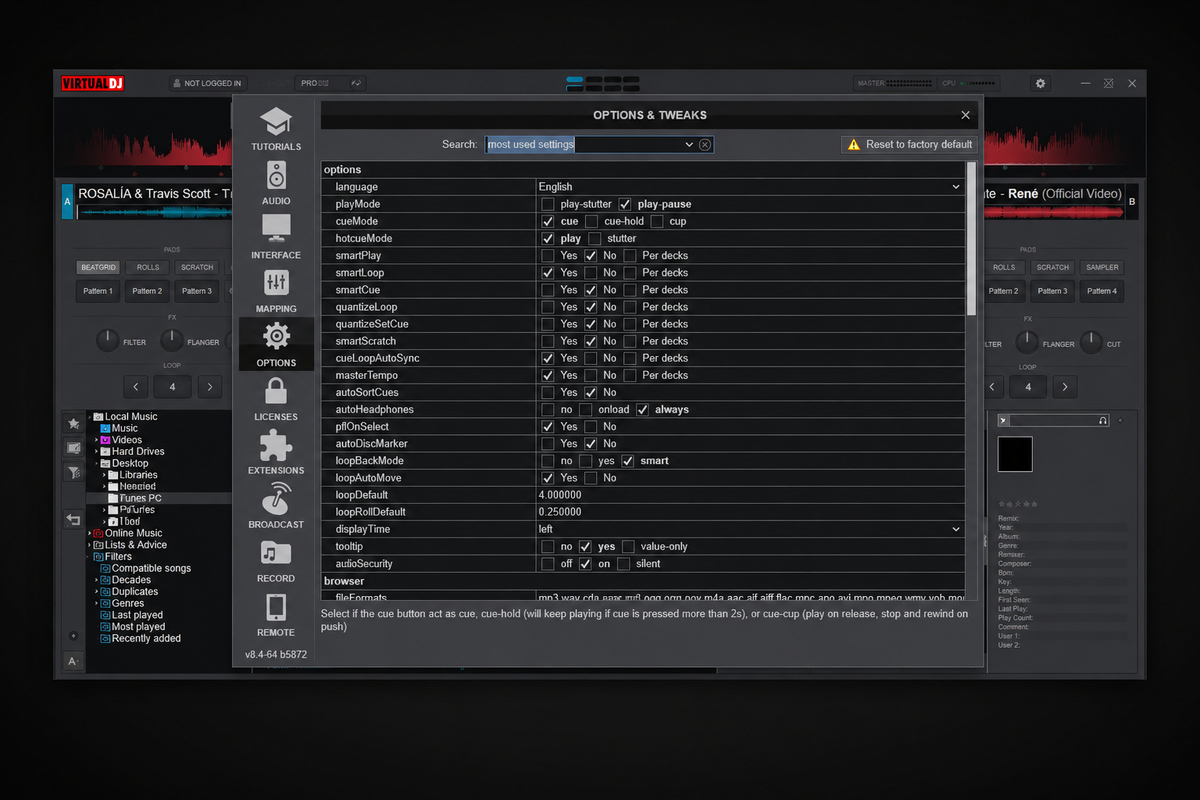The width and height of the screenshot is (1200, 800).
Task: Check value-only for tooltip
Action: coord(628,546)
